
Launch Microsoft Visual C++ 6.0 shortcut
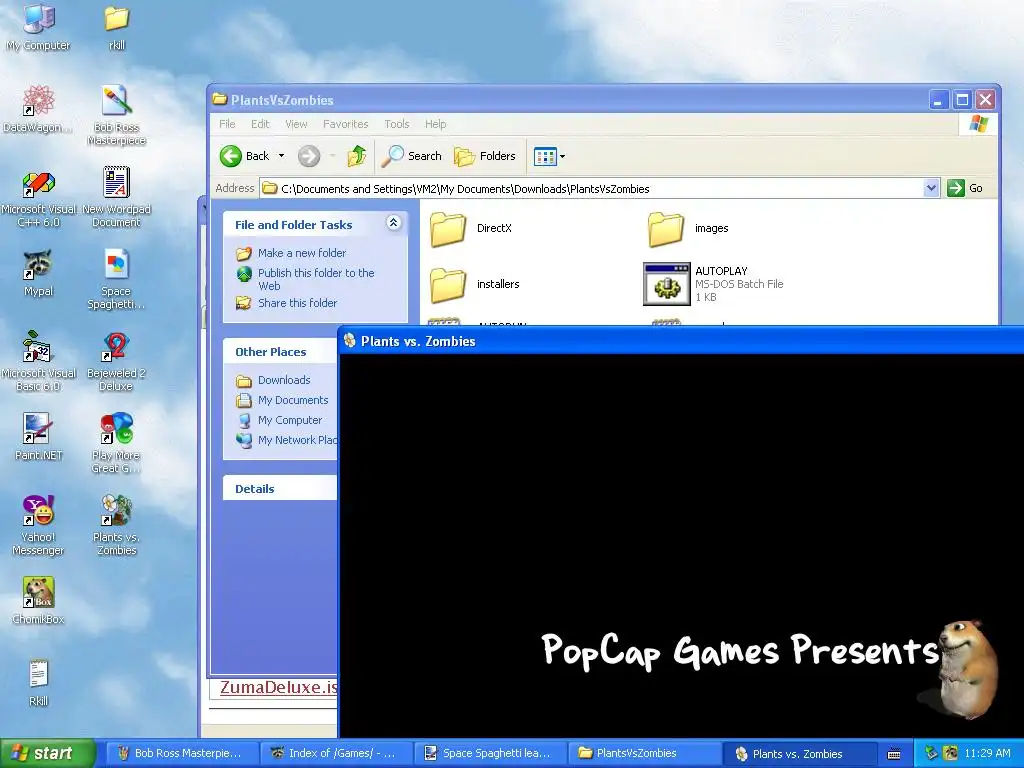(x=39, y=199)
